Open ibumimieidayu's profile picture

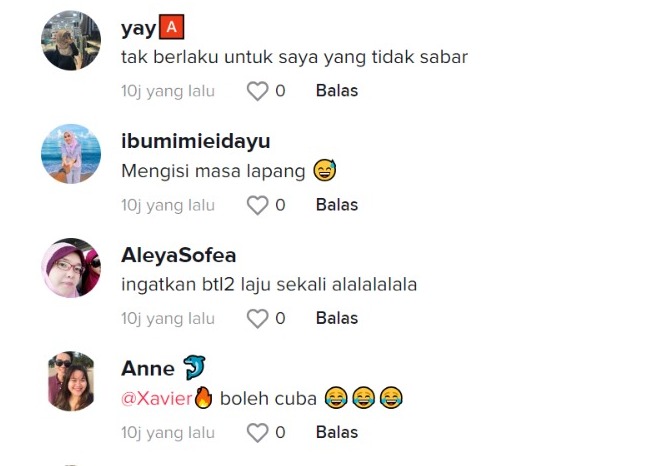click(x=71, y=154)
